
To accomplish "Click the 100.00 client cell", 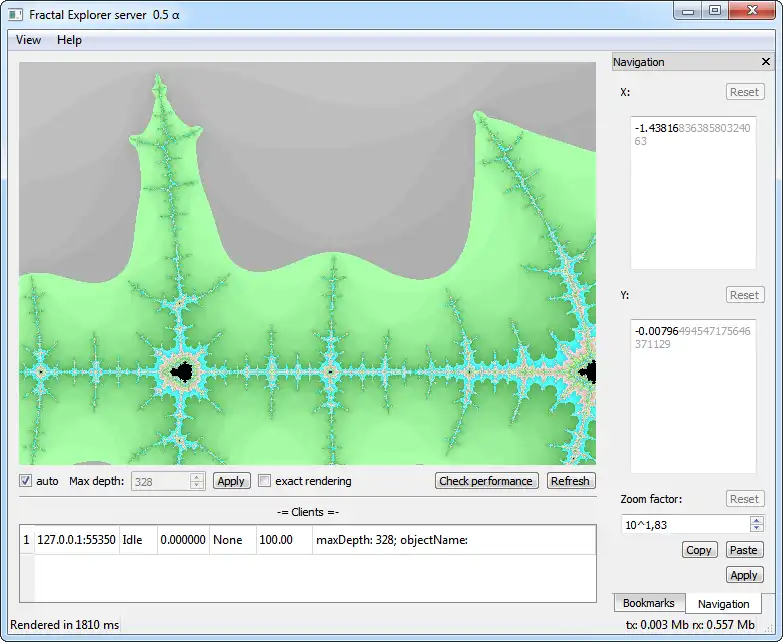I will [x=284, y=540].
